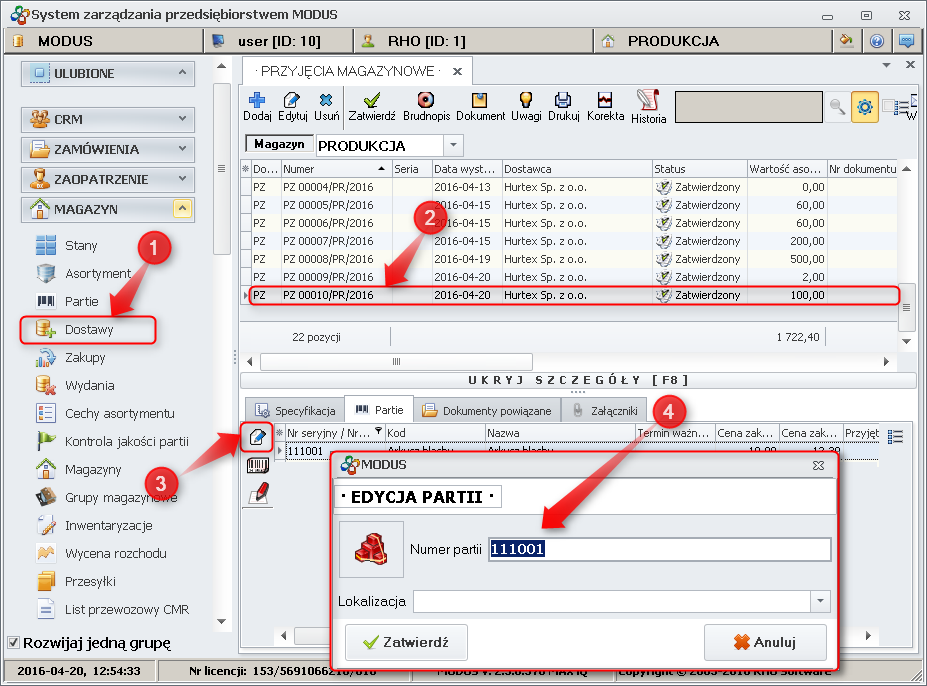The image size is (927, 686).
Task: Click the magnifier search icon
Action: click(x=837, y=107)
